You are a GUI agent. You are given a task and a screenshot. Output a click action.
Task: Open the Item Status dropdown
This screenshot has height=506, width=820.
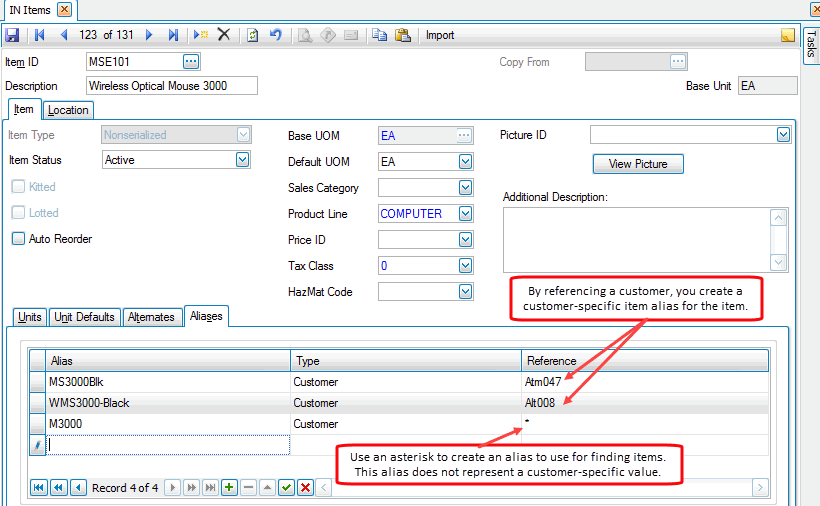(x=242, y=160)
